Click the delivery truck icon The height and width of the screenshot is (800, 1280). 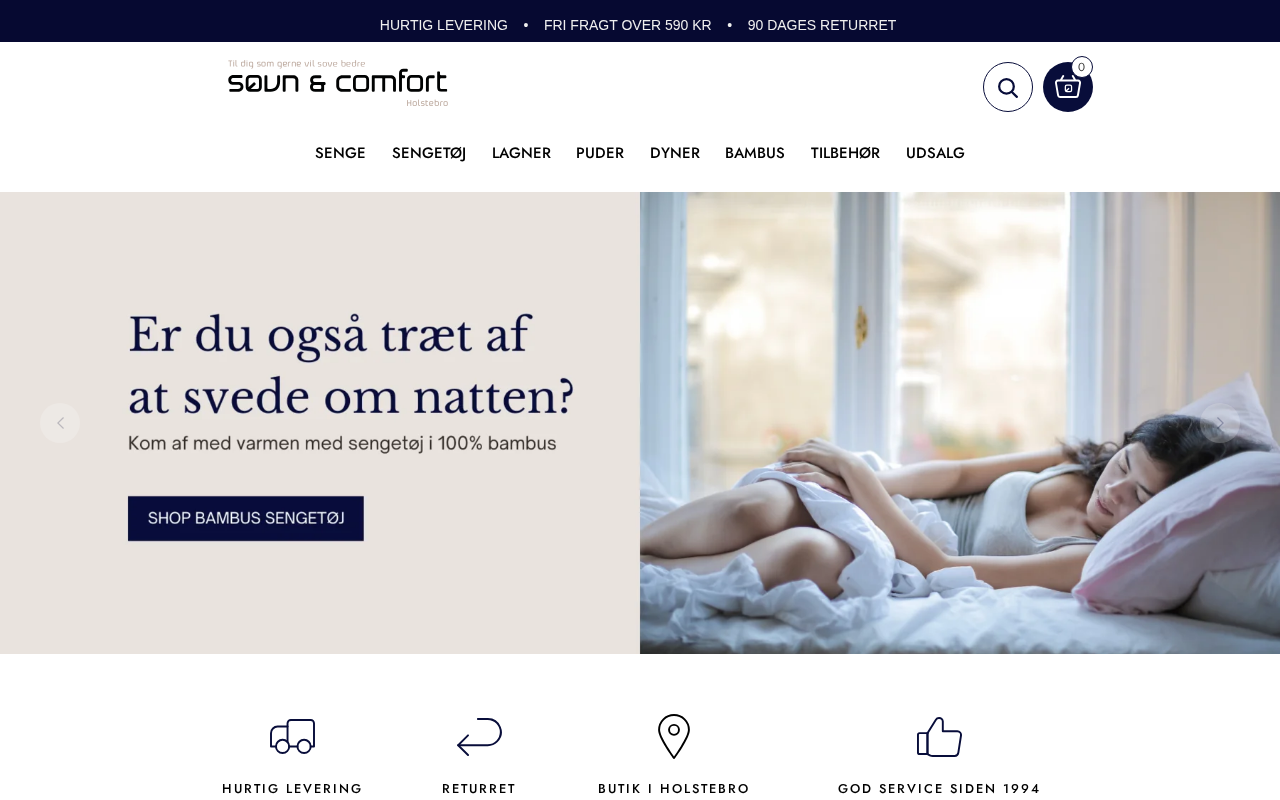293,736
